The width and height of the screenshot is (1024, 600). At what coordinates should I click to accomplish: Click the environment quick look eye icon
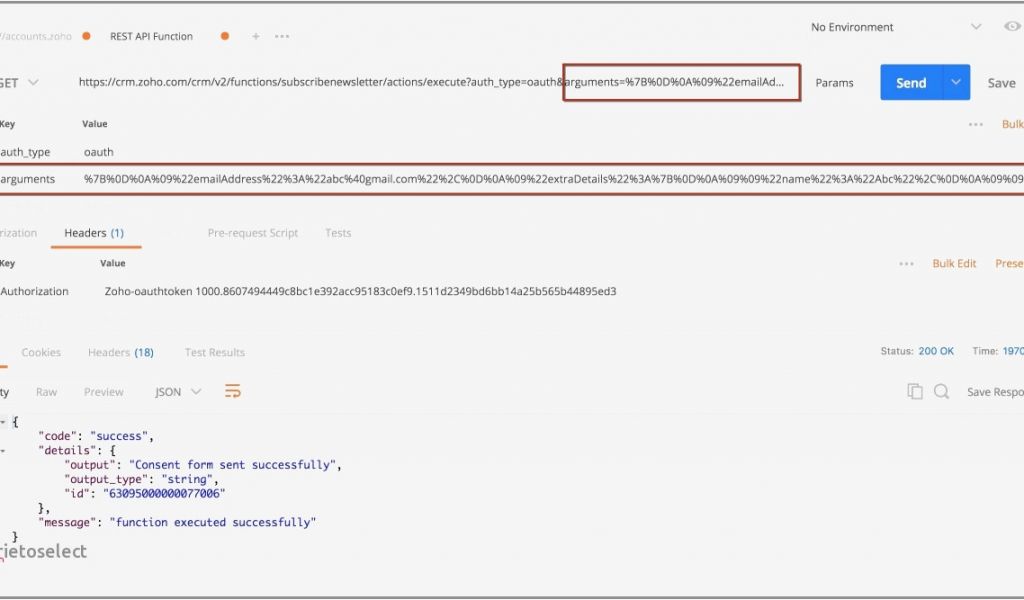(x=1012, y=27)
